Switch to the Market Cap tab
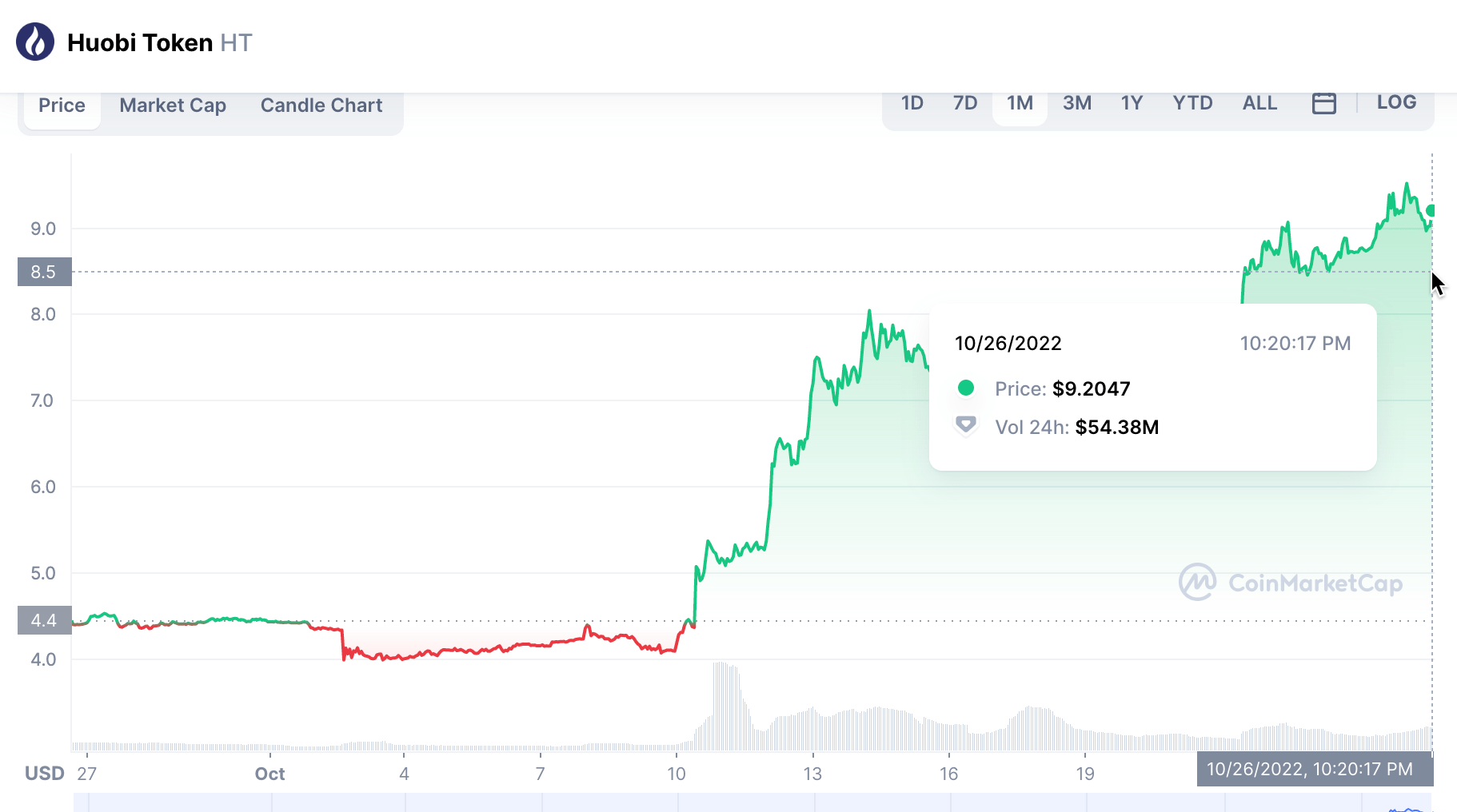Image resolution: width=1457 pixels, height=812 pixels. [173, 105]
